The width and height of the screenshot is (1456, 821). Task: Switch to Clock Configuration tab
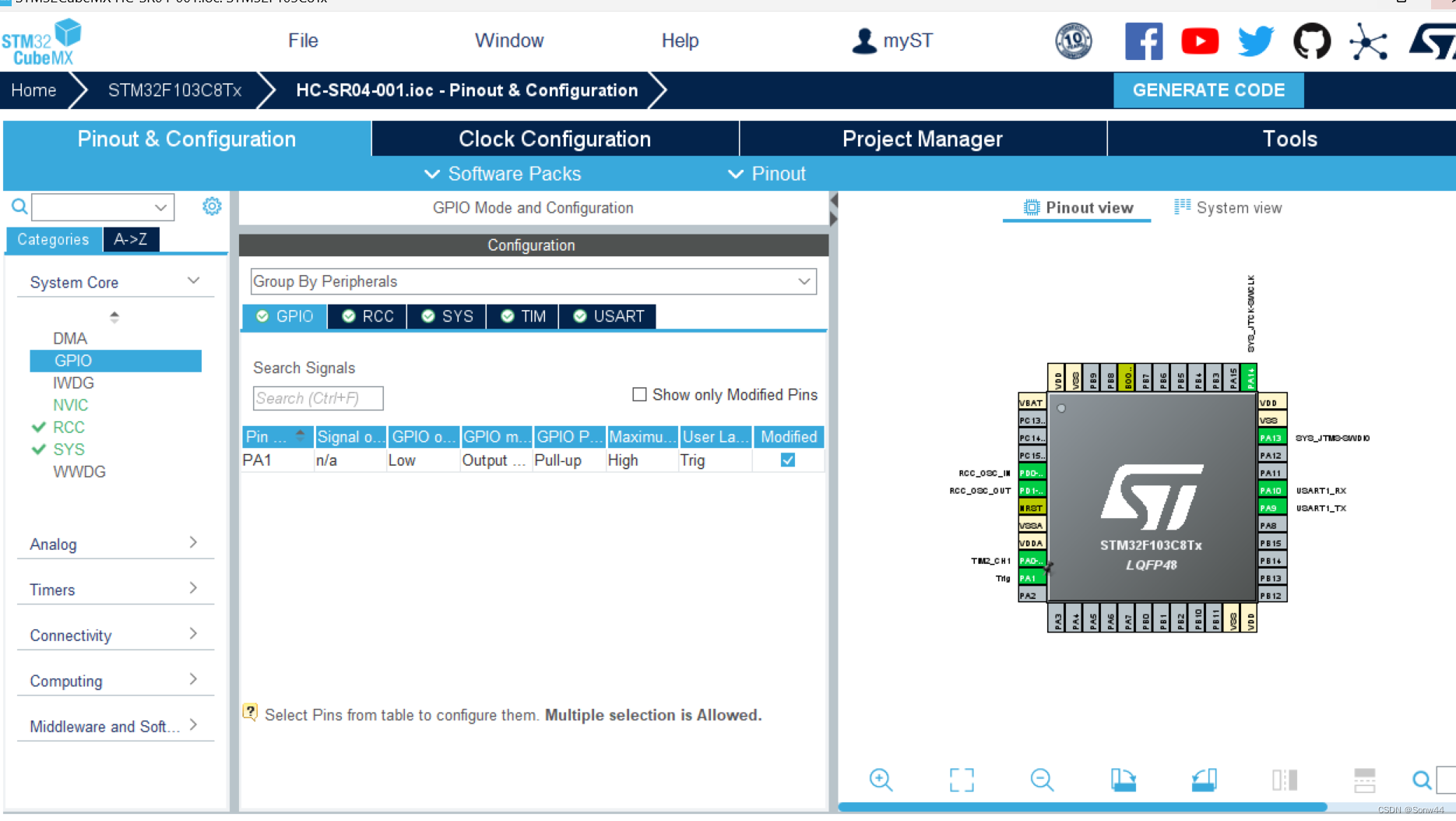pyautogui.click(x=555, y=139)
